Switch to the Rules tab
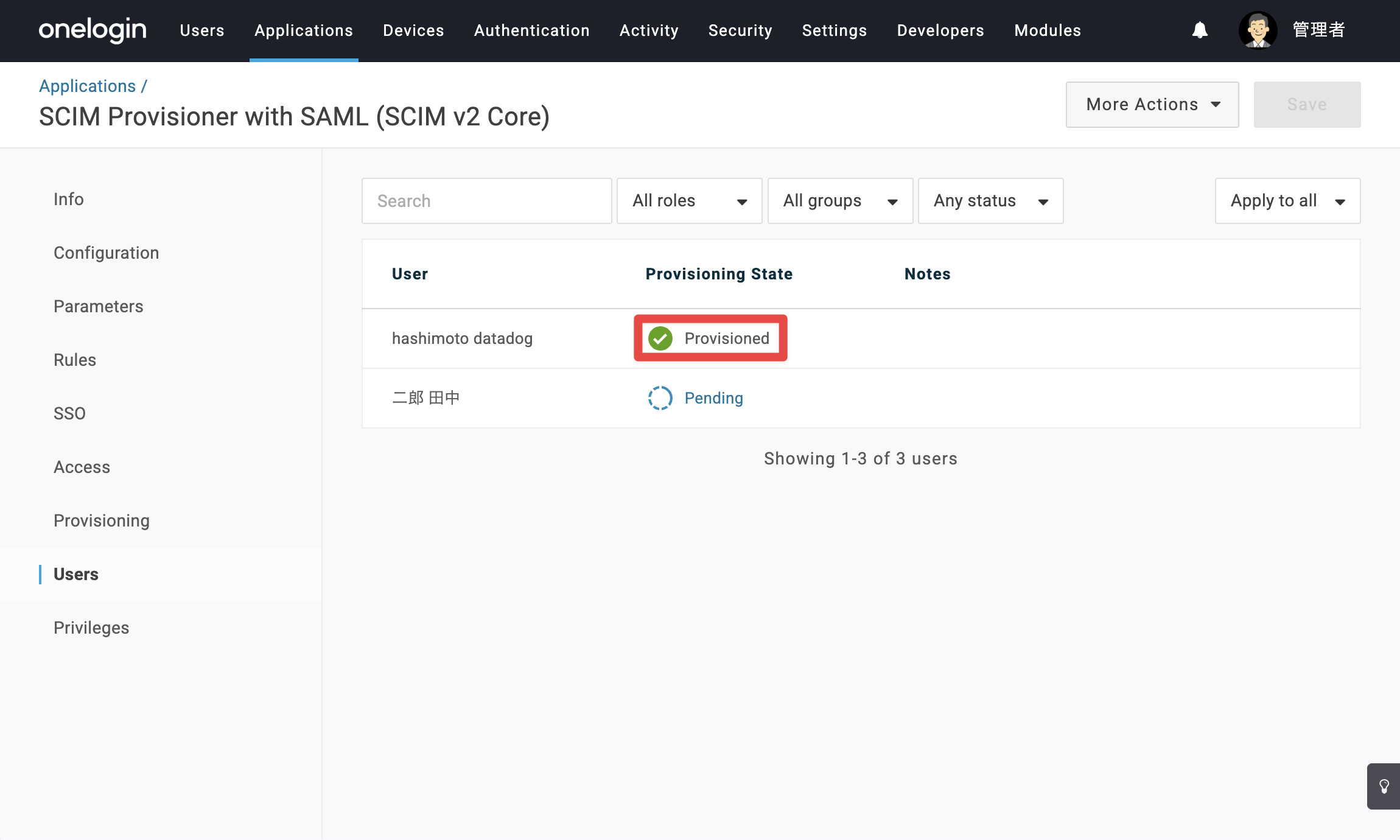 pyautogui.click(x=75, y=360)
